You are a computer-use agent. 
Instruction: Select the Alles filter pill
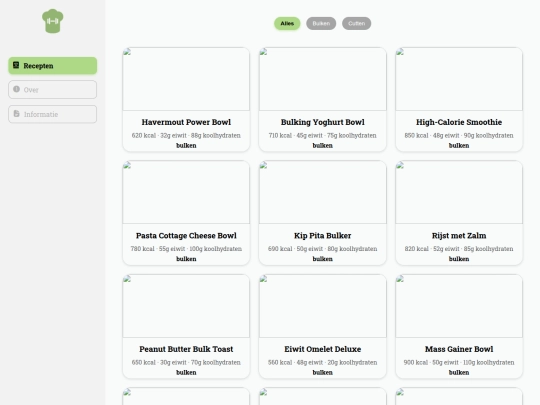(287, 23)
